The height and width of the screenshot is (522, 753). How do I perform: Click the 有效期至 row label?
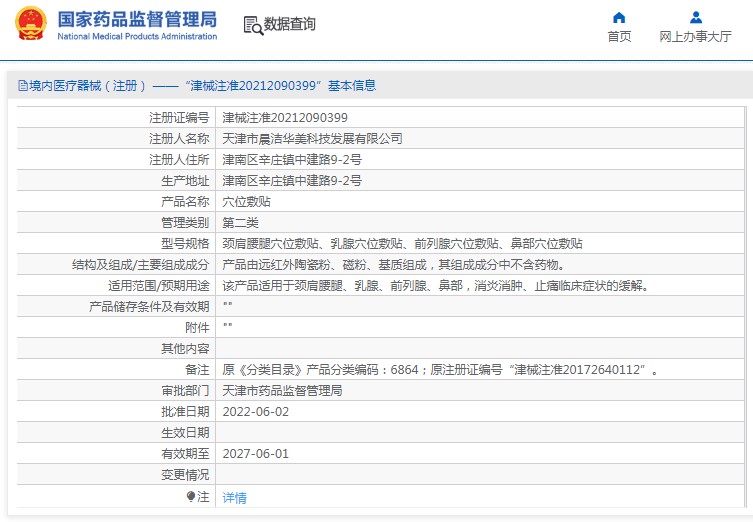(x=185, y=454)
